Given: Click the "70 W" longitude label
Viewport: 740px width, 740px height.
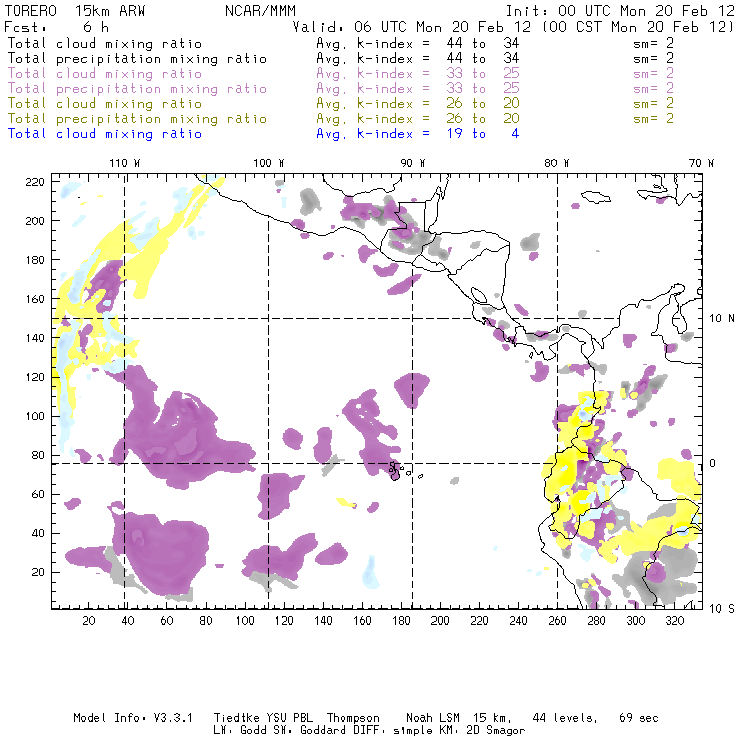Looking at the screenshot, I should click(701, 163).
